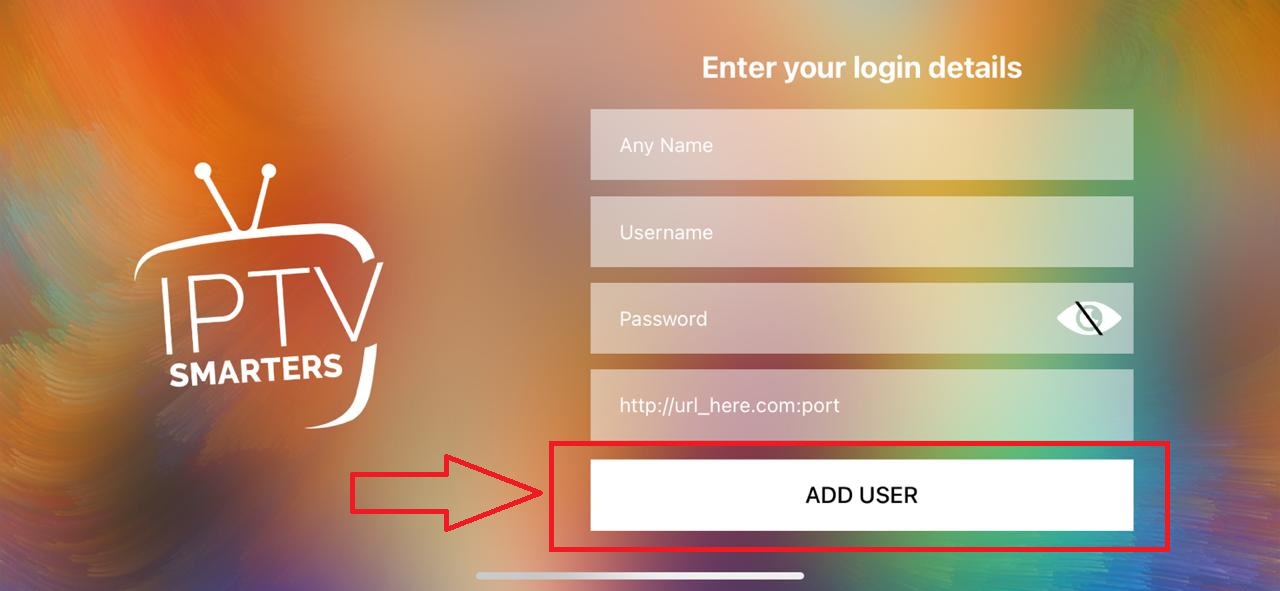This screenshot has height=591, width=1280.
Task: Click the ADD USER button
Action: [862, 495]
